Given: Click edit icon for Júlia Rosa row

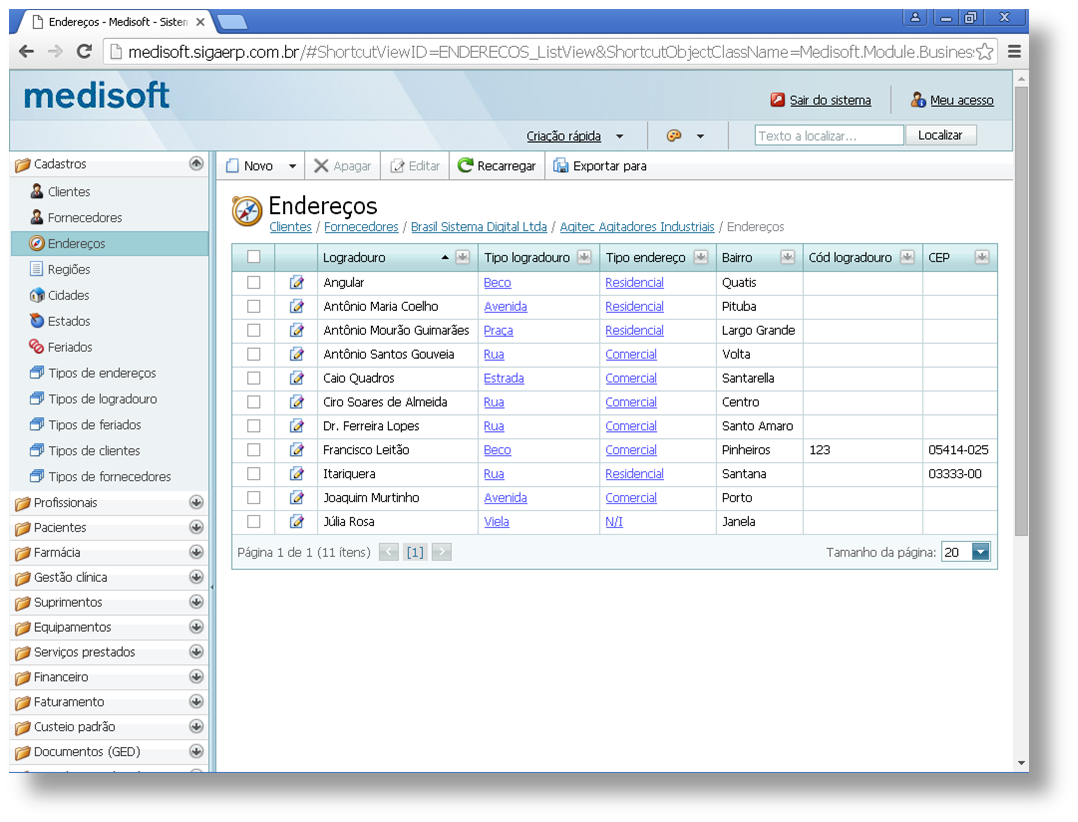Looking at the screenshot, I should coord(296,522).
